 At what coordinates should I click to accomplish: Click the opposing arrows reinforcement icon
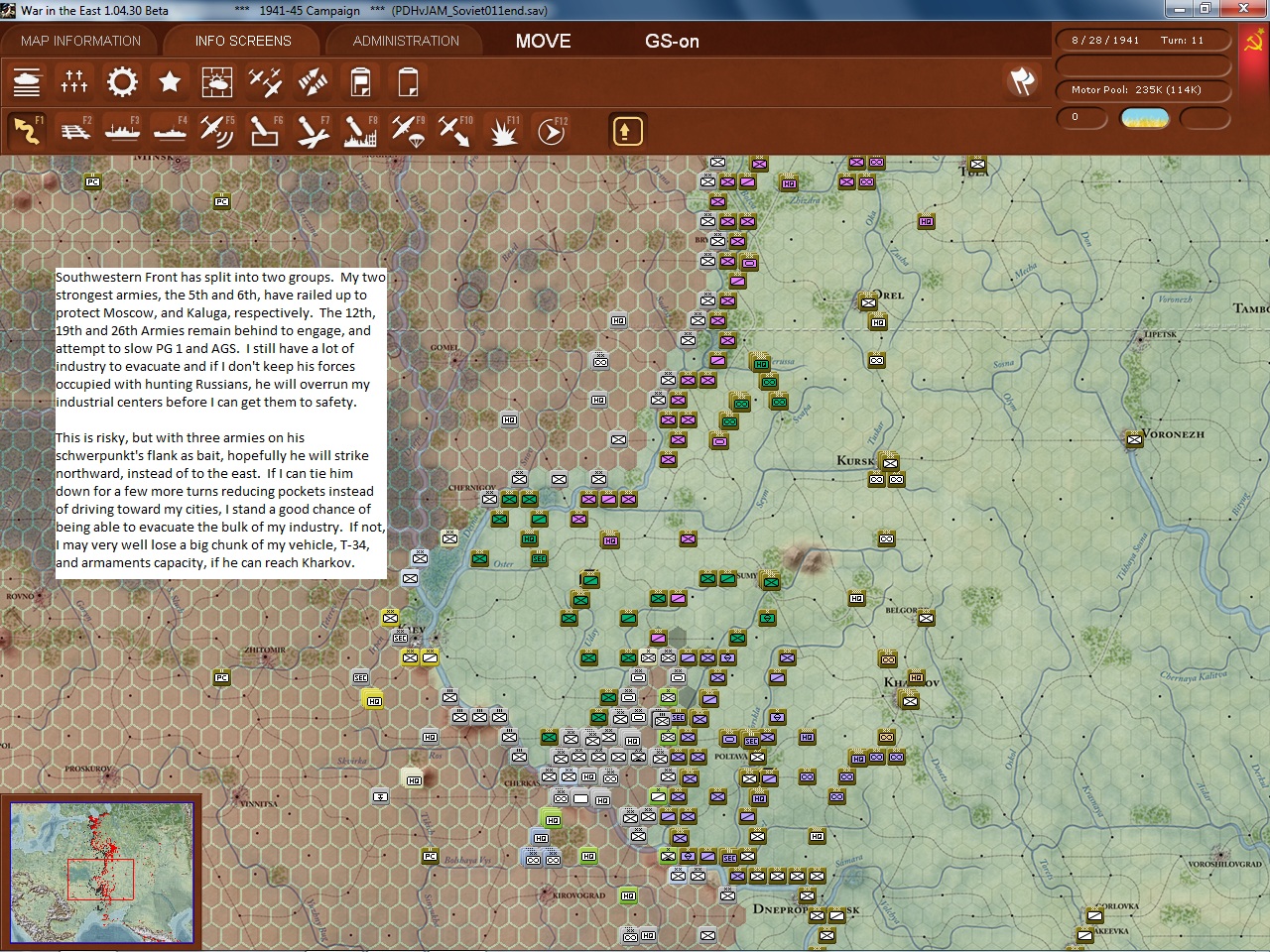click(313, 81)
